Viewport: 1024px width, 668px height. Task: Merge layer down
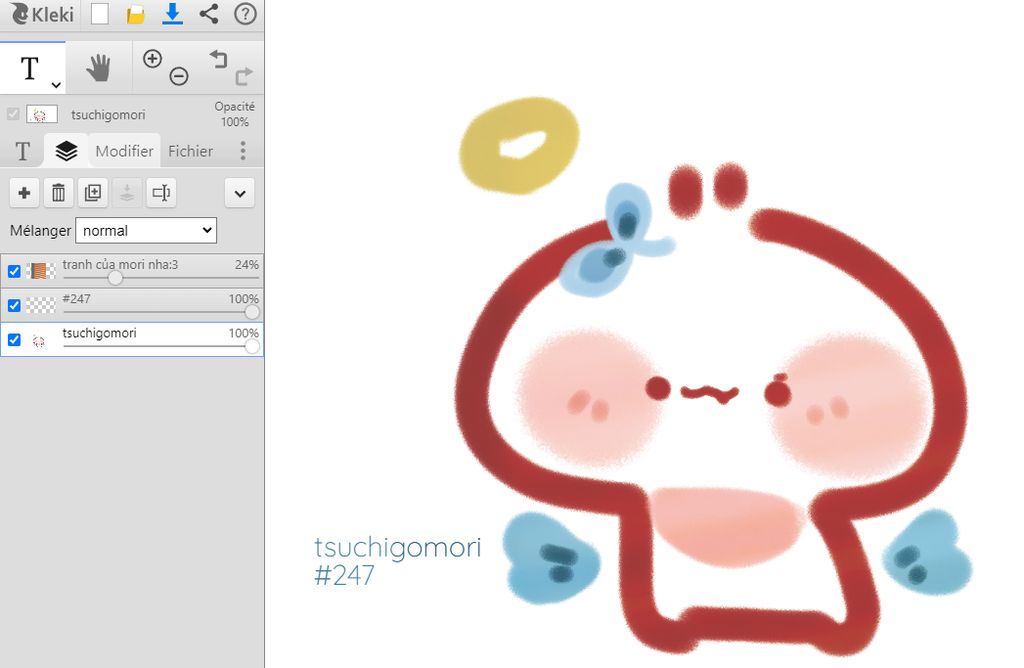[x=127, y=193]
